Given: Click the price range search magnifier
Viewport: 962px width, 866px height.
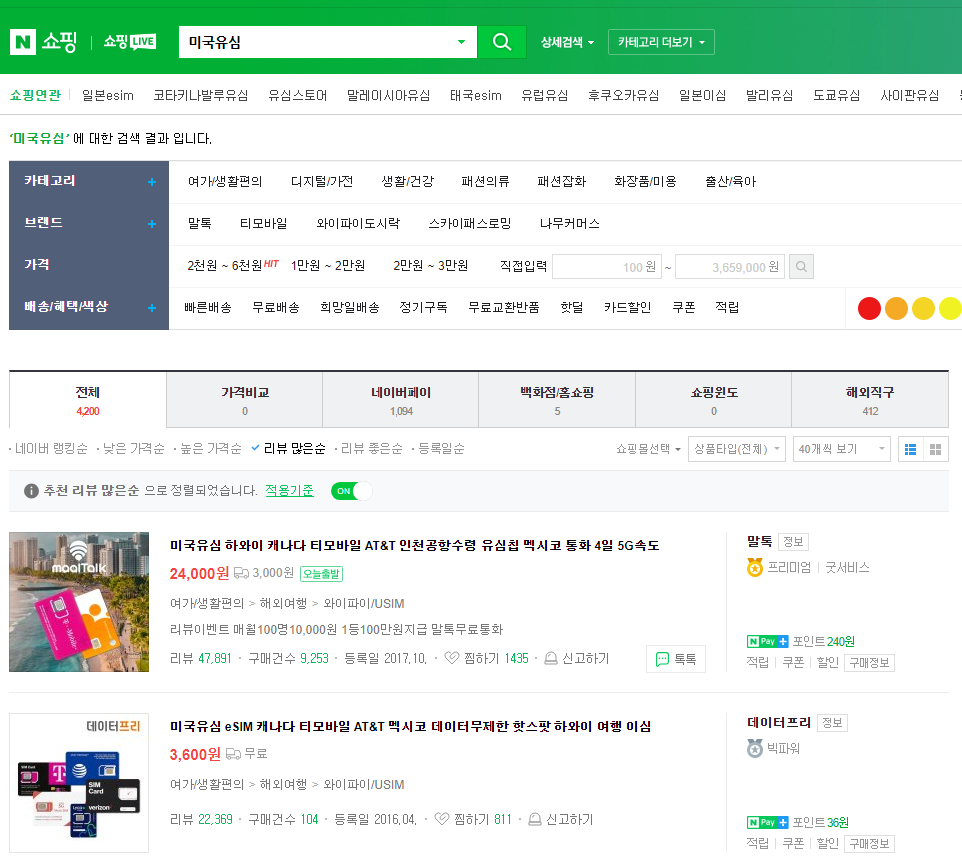Looking at the screenshot, I should click(801, 267).
